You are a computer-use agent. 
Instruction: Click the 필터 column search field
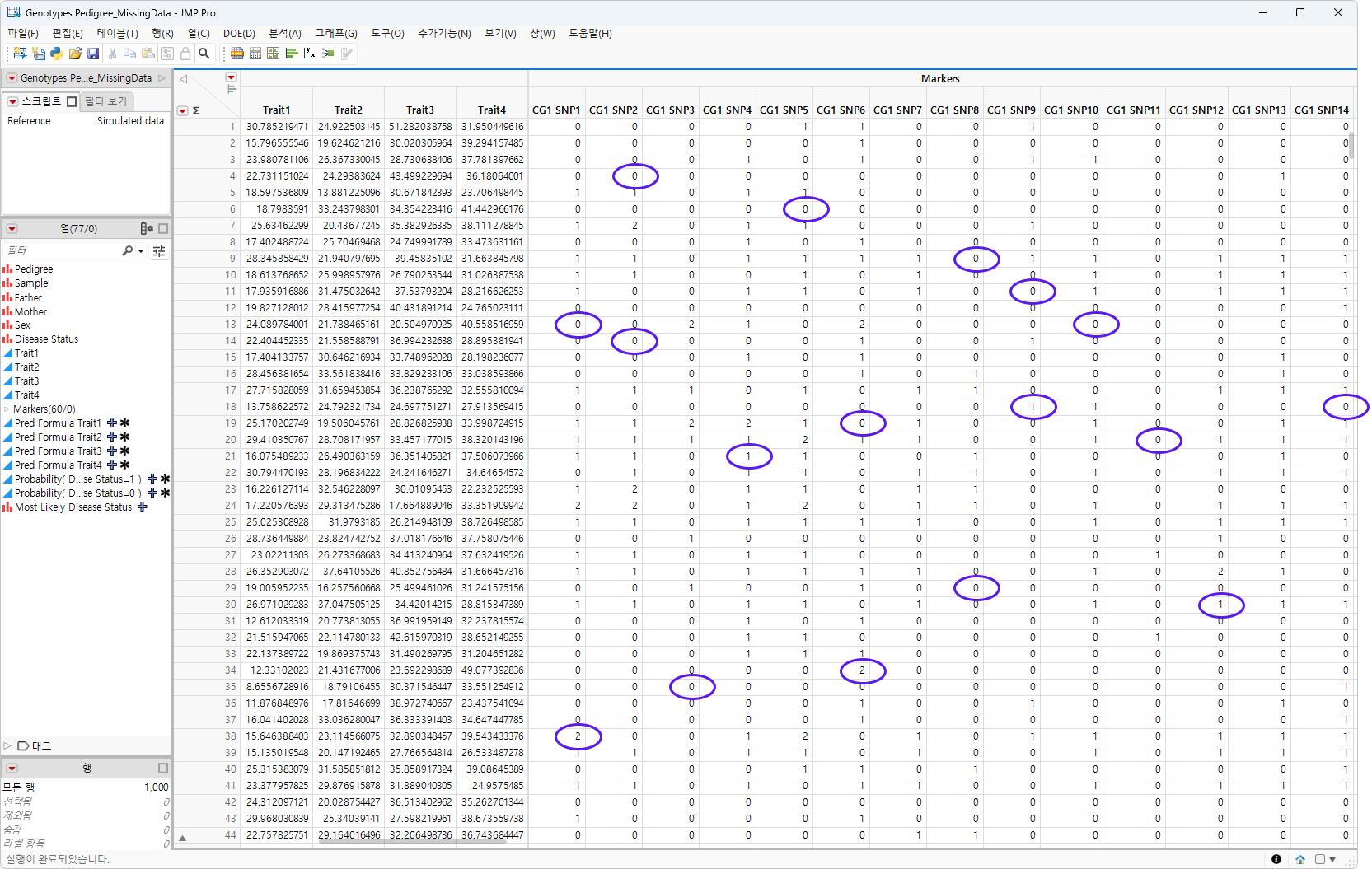tap(62, 250)
